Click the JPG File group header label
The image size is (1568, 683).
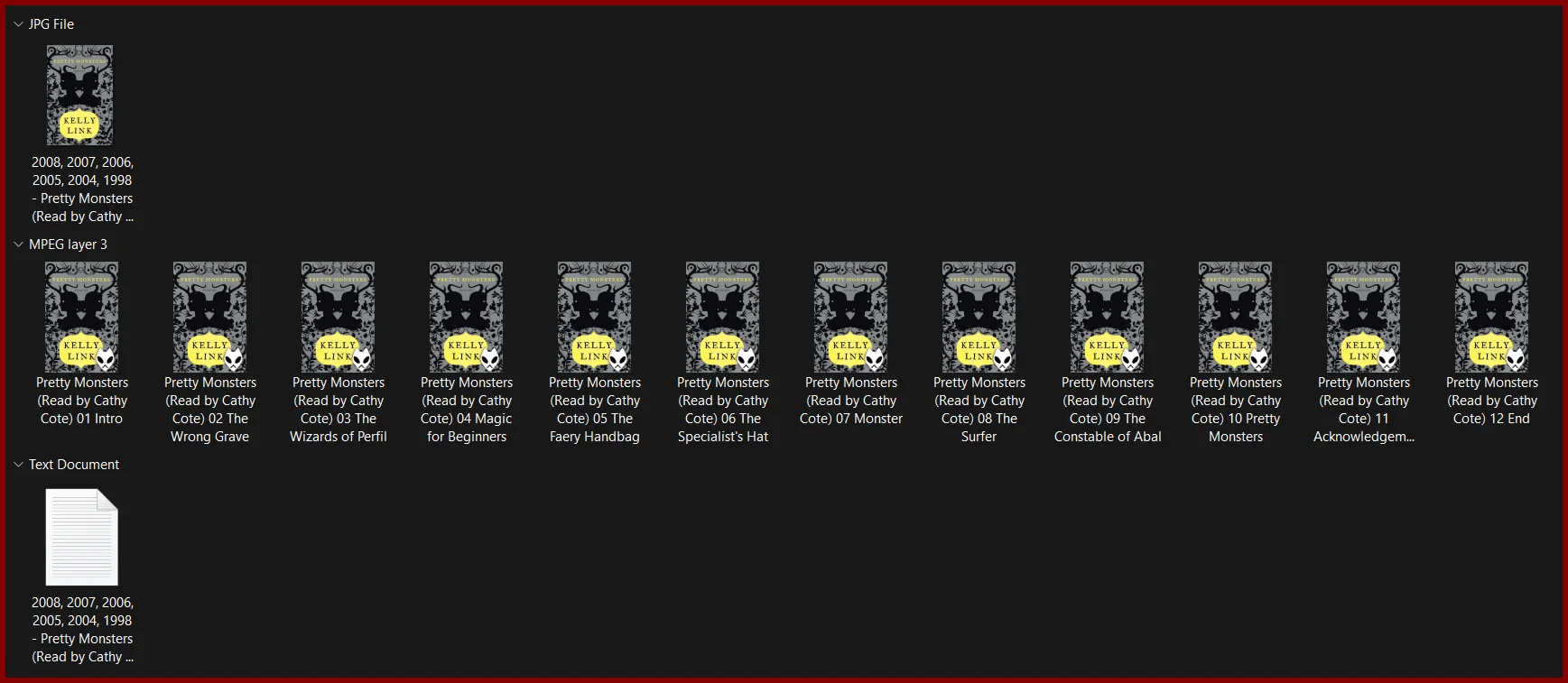(x=51, y=24)
